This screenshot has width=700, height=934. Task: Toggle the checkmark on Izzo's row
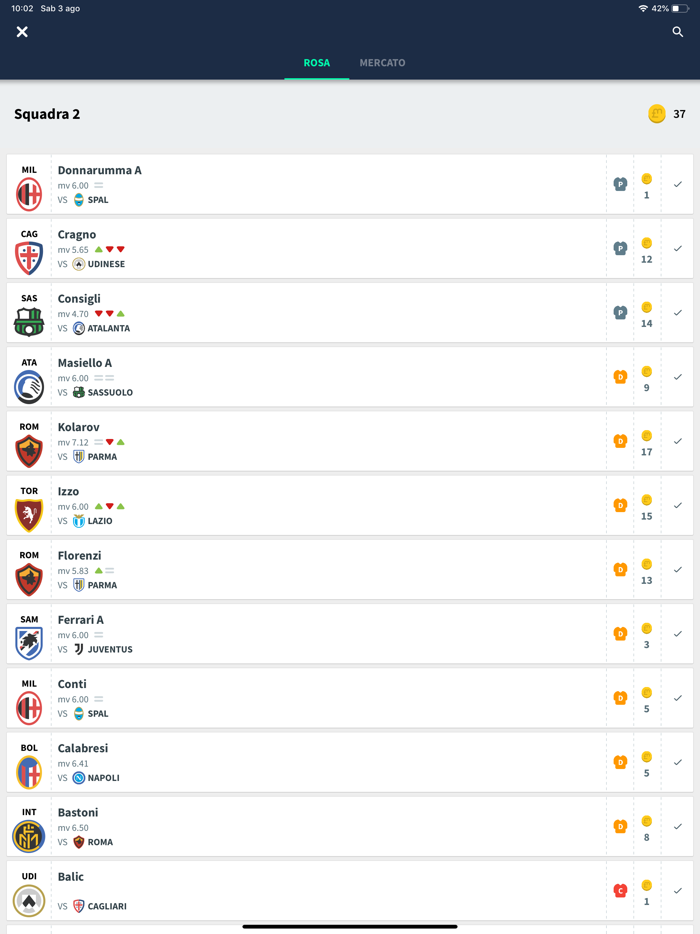(x=678, y=505)
